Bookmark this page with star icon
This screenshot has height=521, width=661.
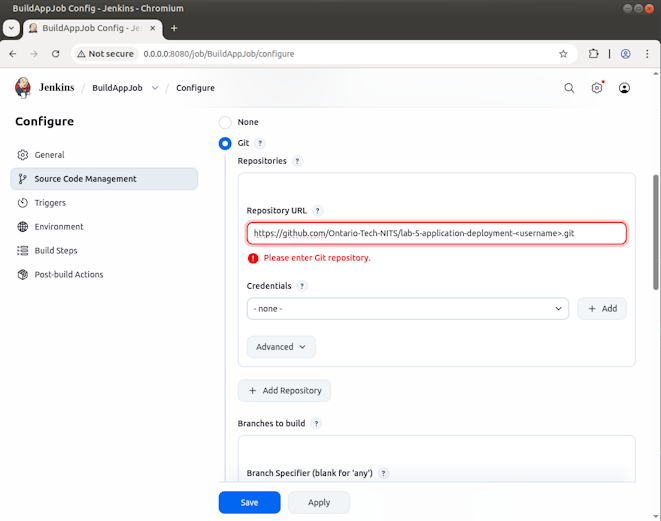click(x=563, y=54)
